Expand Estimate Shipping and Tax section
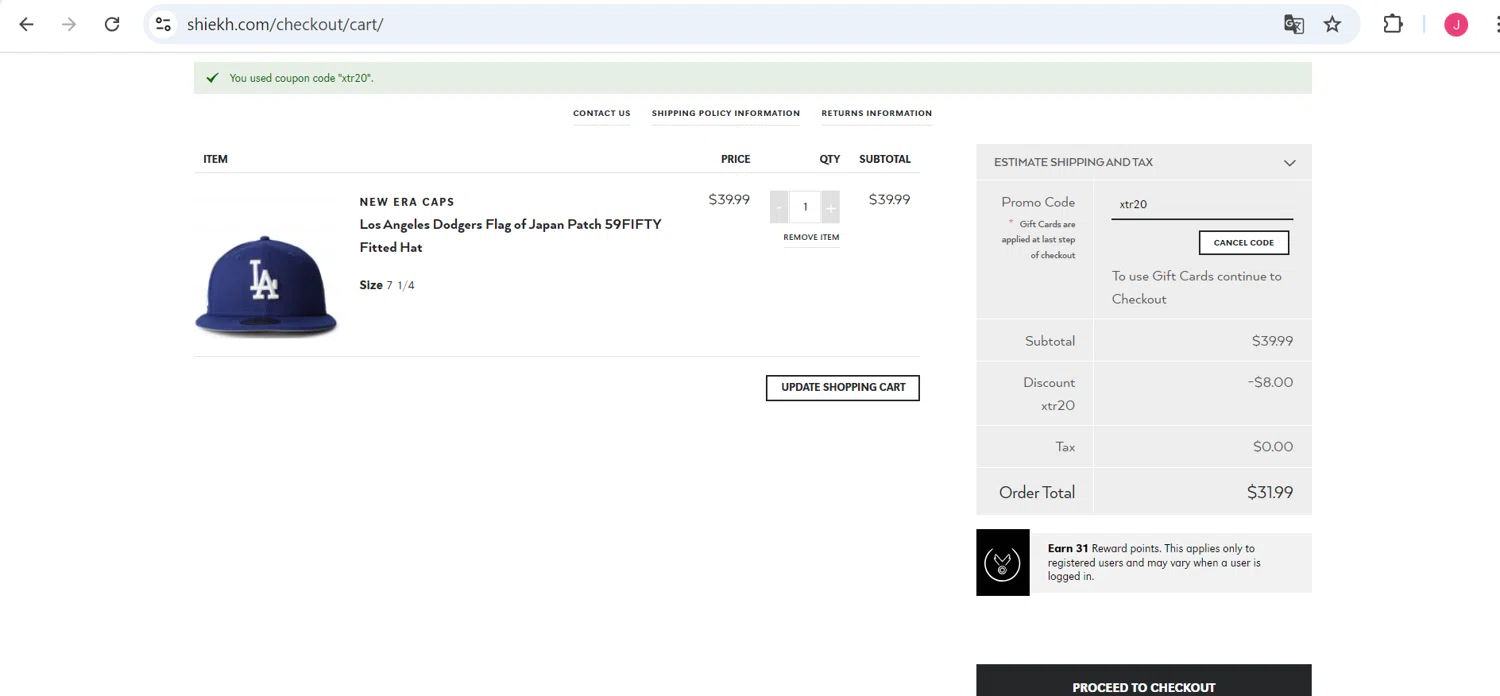Image resolution: width=1500 pixels, height=696 pixels. click(1144, 162)
